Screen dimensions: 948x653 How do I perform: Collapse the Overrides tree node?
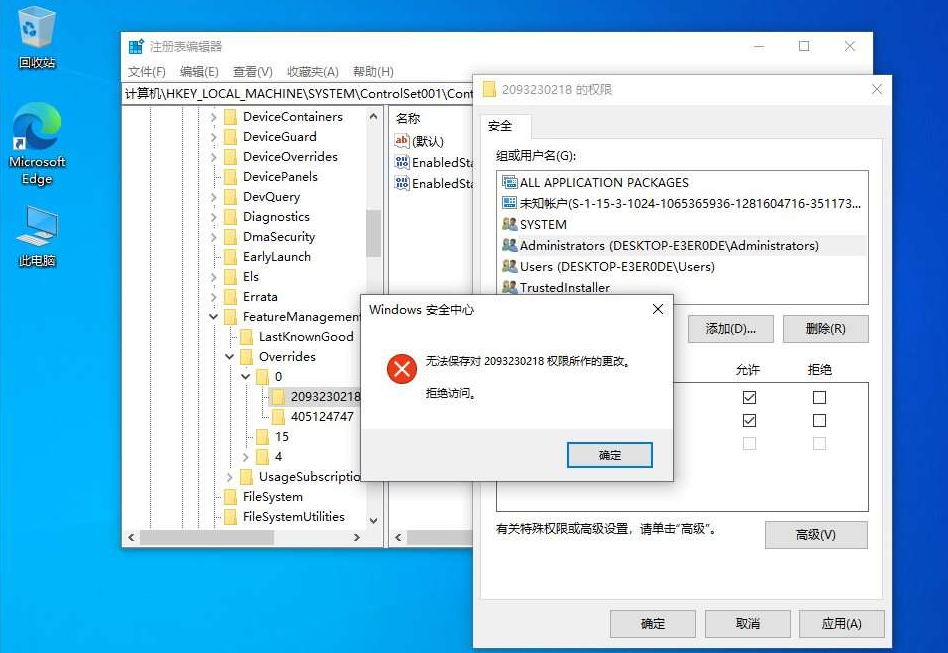click(230, 357)
